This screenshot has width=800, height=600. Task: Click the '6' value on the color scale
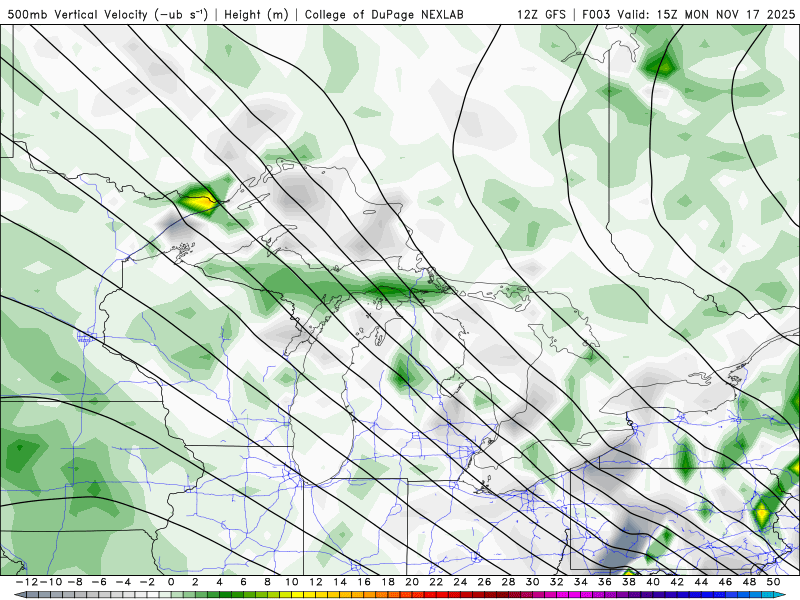[243, 582]
